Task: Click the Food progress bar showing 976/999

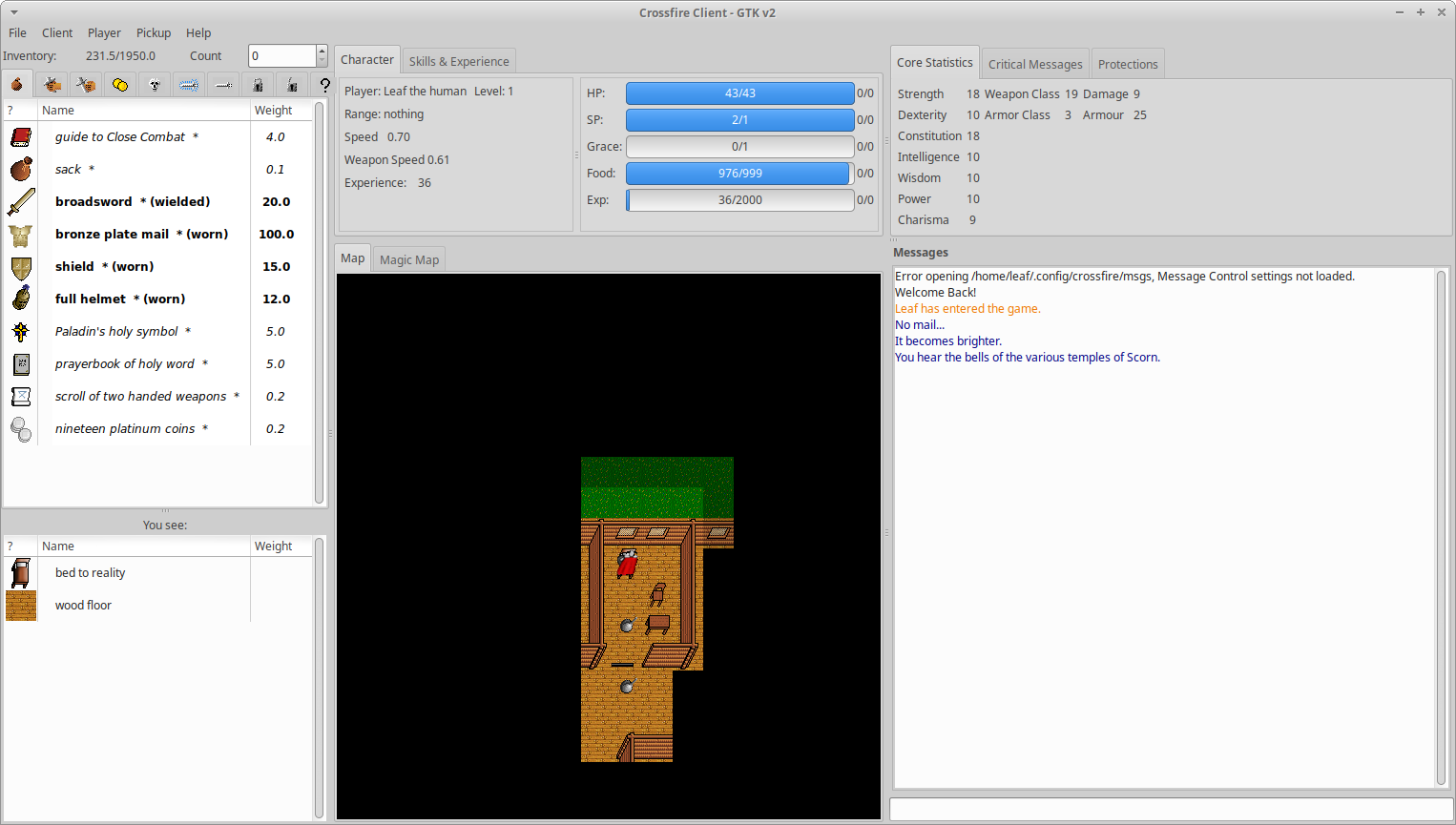Action: tap(740, 174)
